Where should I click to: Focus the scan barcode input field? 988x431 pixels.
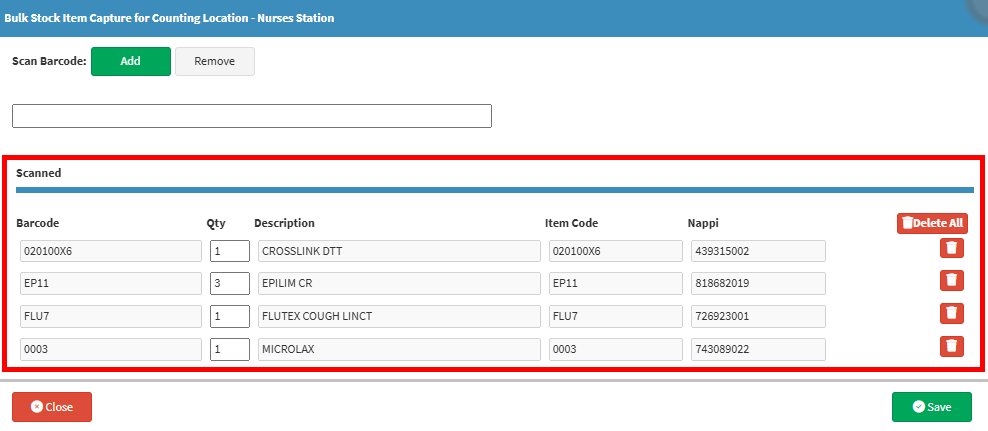point(252,117)
